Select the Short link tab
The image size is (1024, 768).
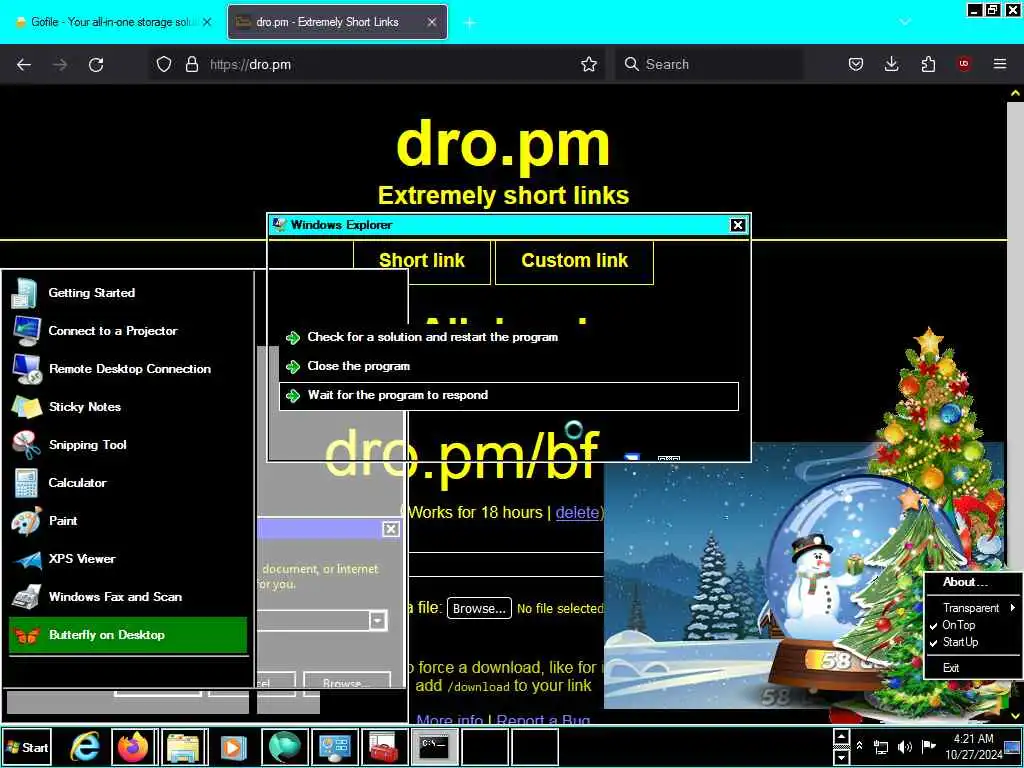422,261
